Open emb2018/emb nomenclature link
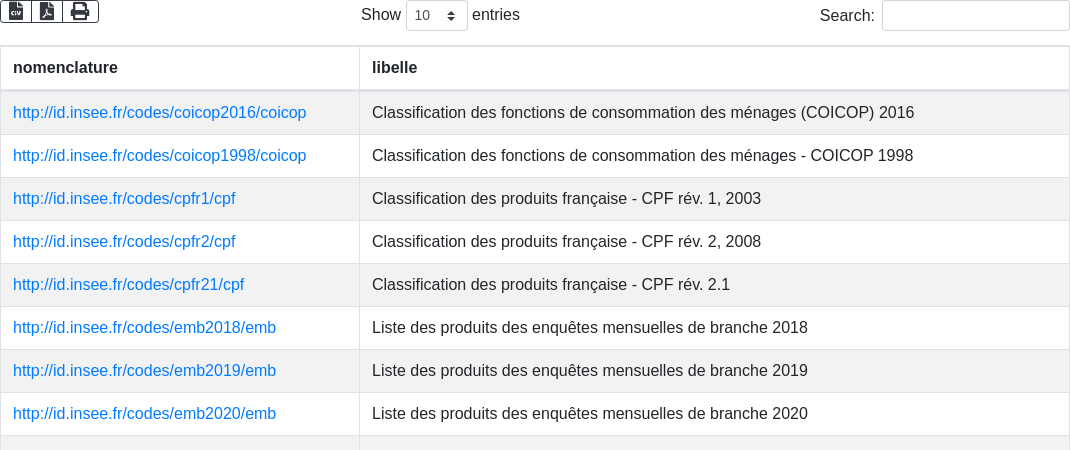Screen dimensions: 1070x450 [x=145, y=328]
